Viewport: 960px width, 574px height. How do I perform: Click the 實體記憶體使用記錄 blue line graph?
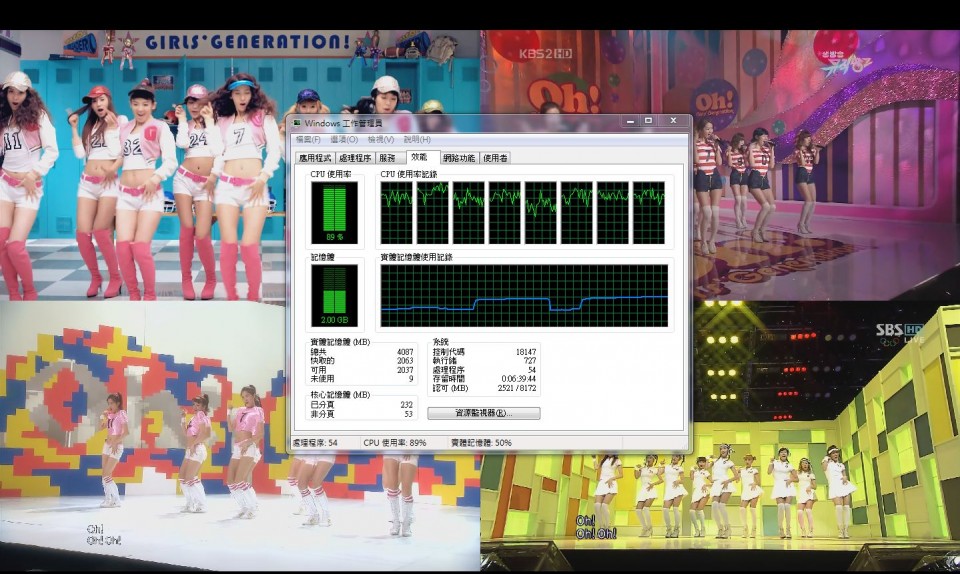(524, 296)
